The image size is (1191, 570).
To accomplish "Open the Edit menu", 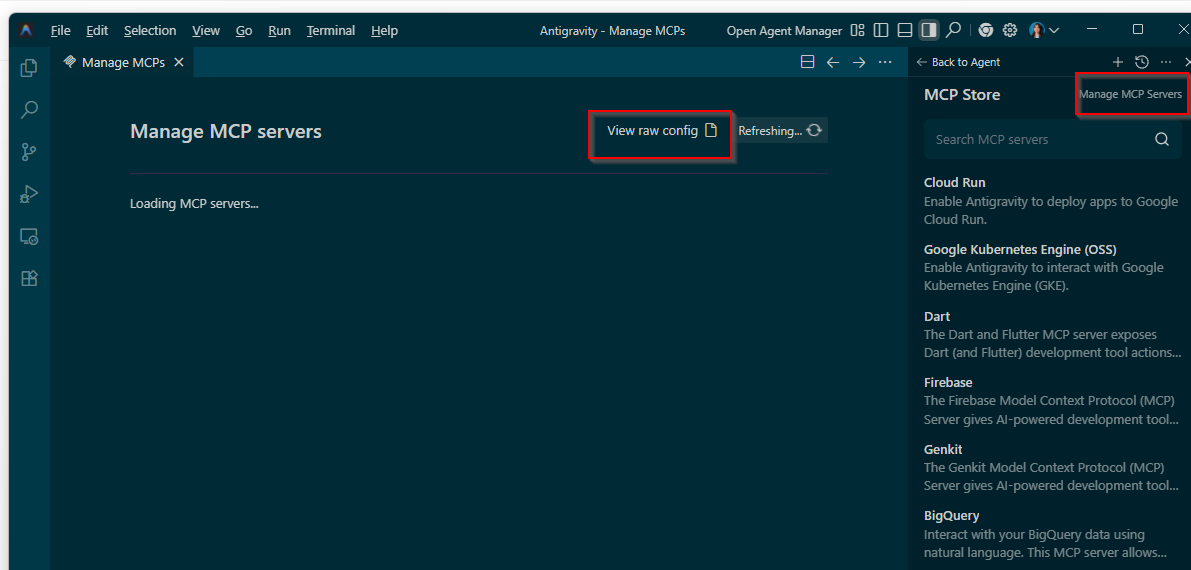I will pos(96,30).
